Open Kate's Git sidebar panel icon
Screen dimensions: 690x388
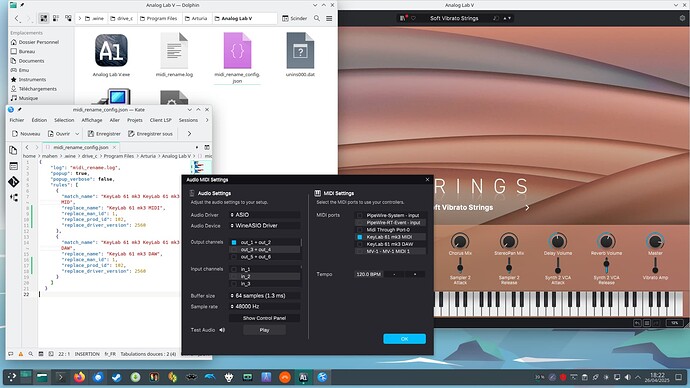pyautogui.click(x=13, y=181)
